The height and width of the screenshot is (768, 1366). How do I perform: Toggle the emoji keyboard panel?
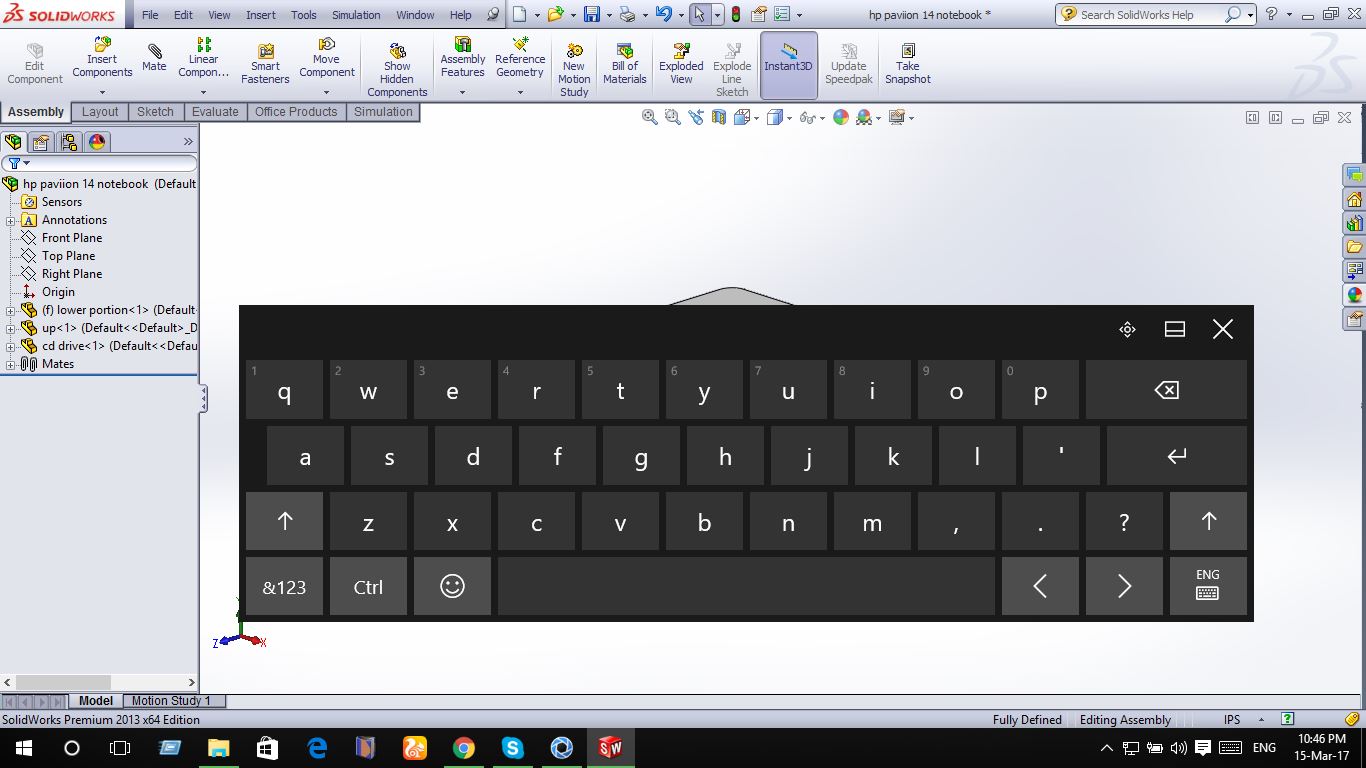pos(452,587)
